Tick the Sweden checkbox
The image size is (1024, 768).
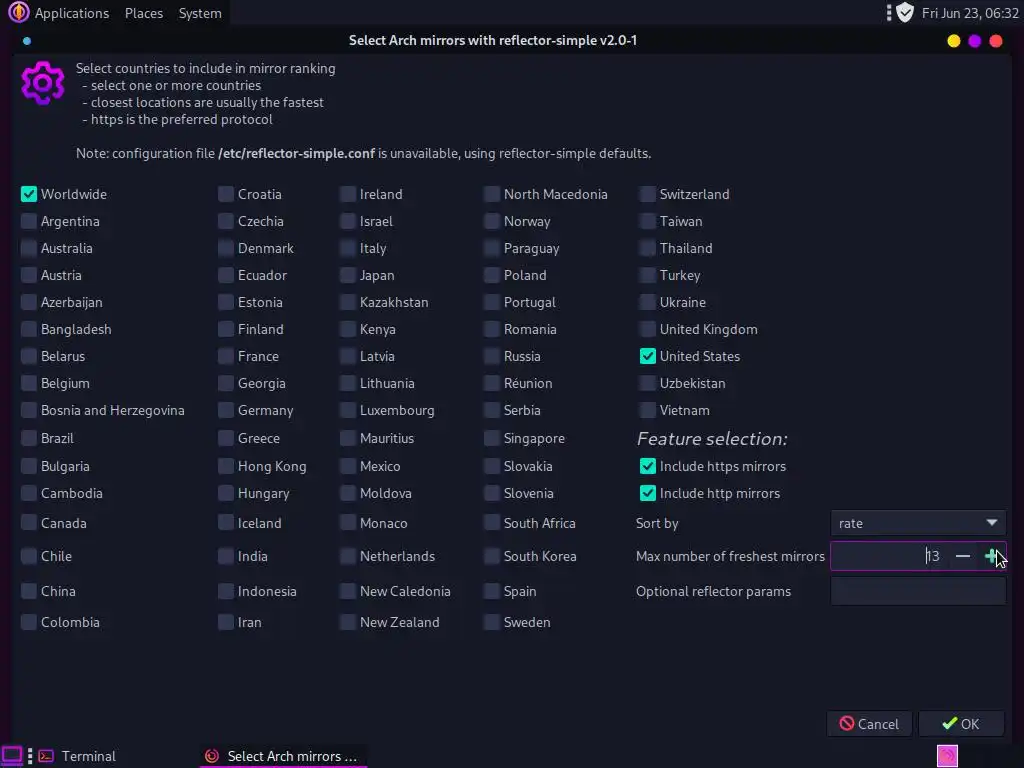[491, 622]
